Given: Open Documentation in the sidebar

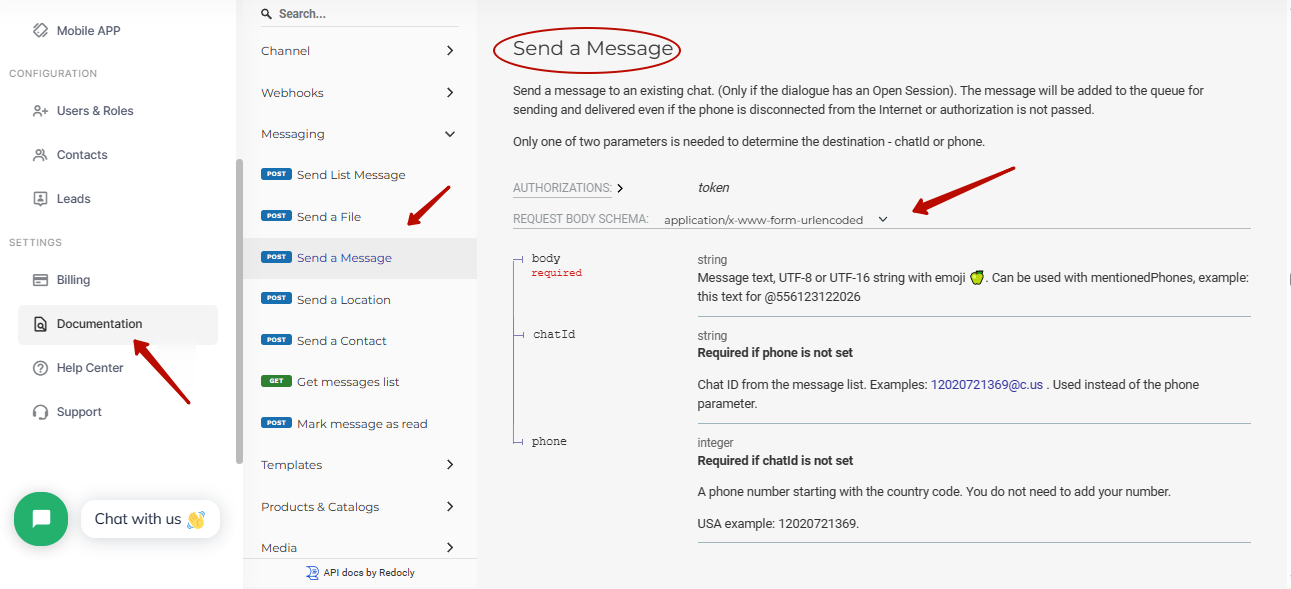Looking at the screenshot, I should pos(118,324).
